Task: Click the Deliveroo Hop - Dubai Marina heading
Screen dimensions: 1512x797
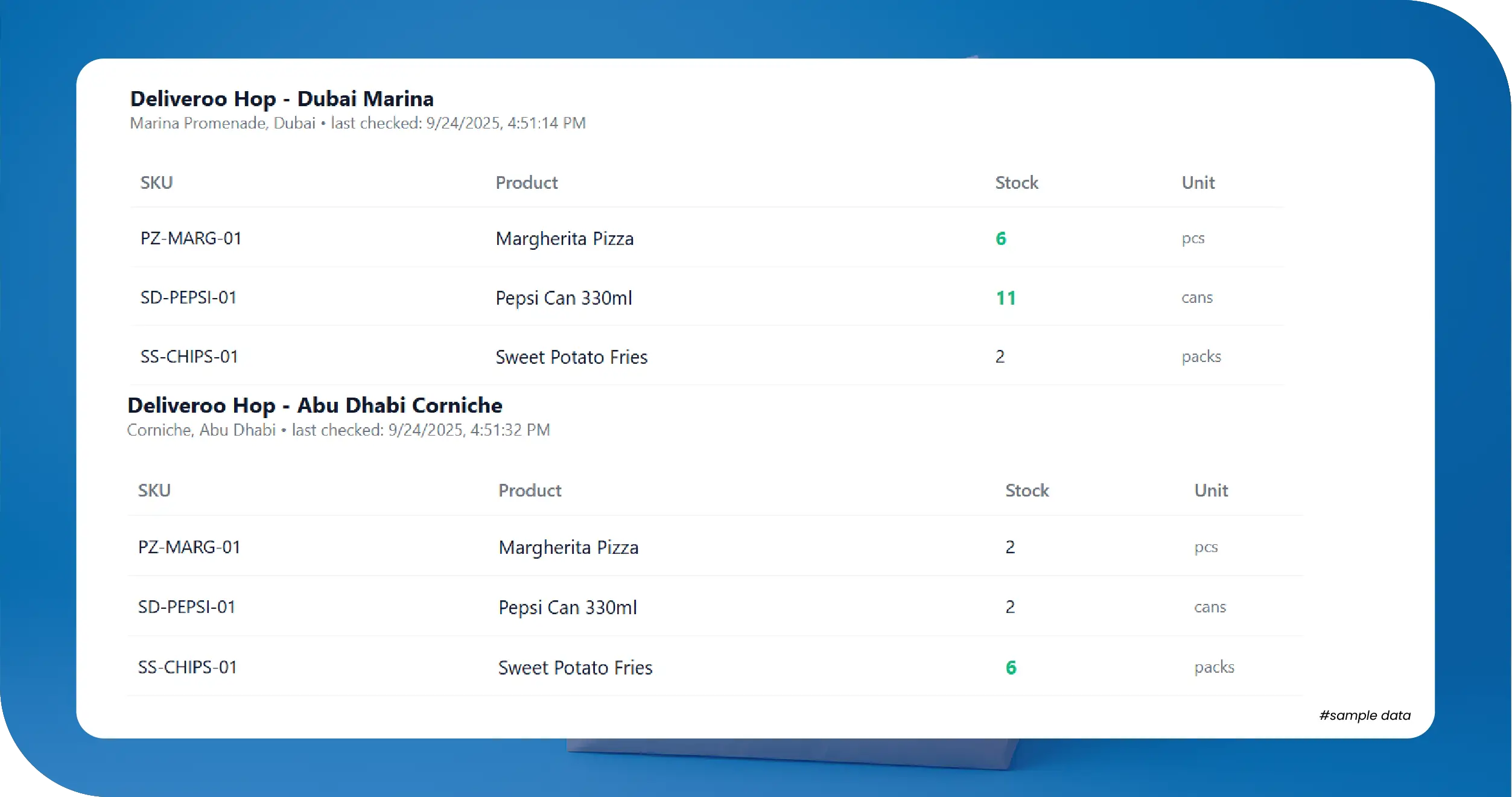Action: (282, 99)
